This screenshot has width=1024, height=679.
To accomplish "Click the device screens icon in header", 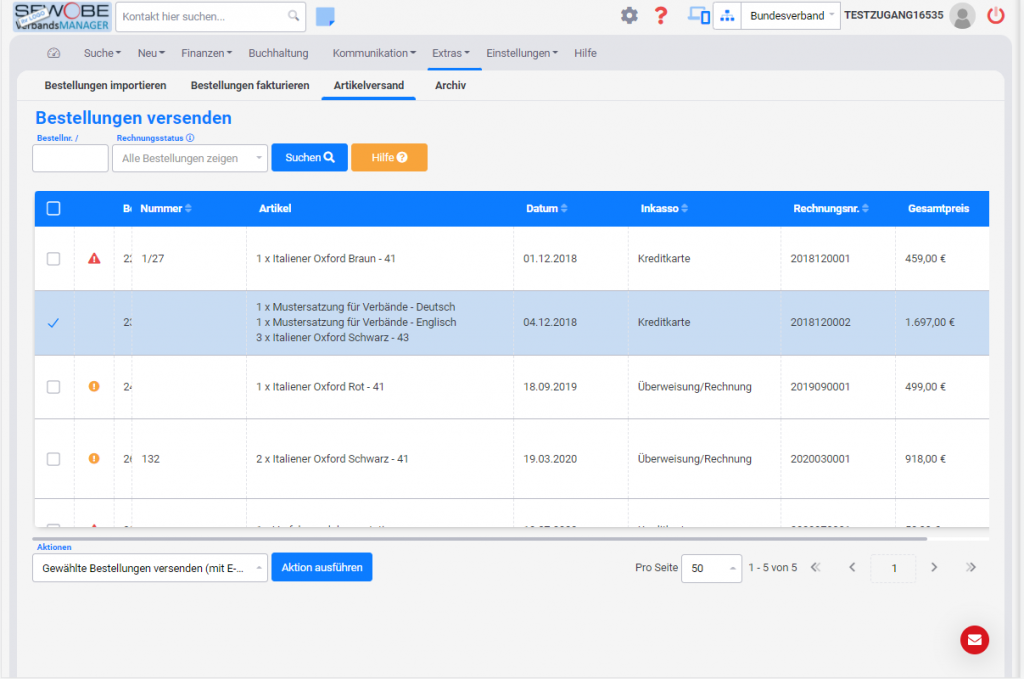I will [x=698, y=16].
